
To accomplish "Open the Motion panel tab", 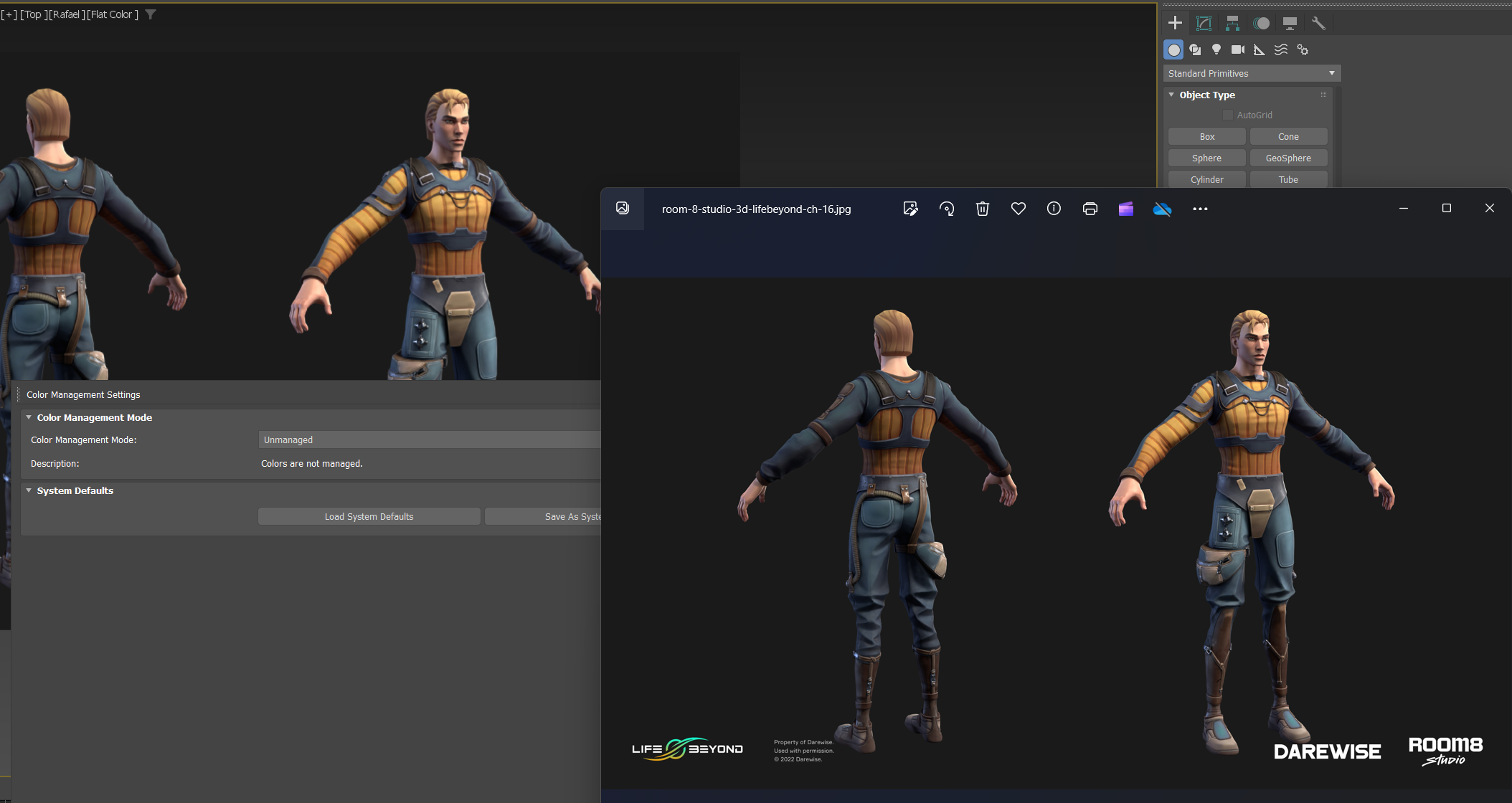I will (x=1261, y=23).
